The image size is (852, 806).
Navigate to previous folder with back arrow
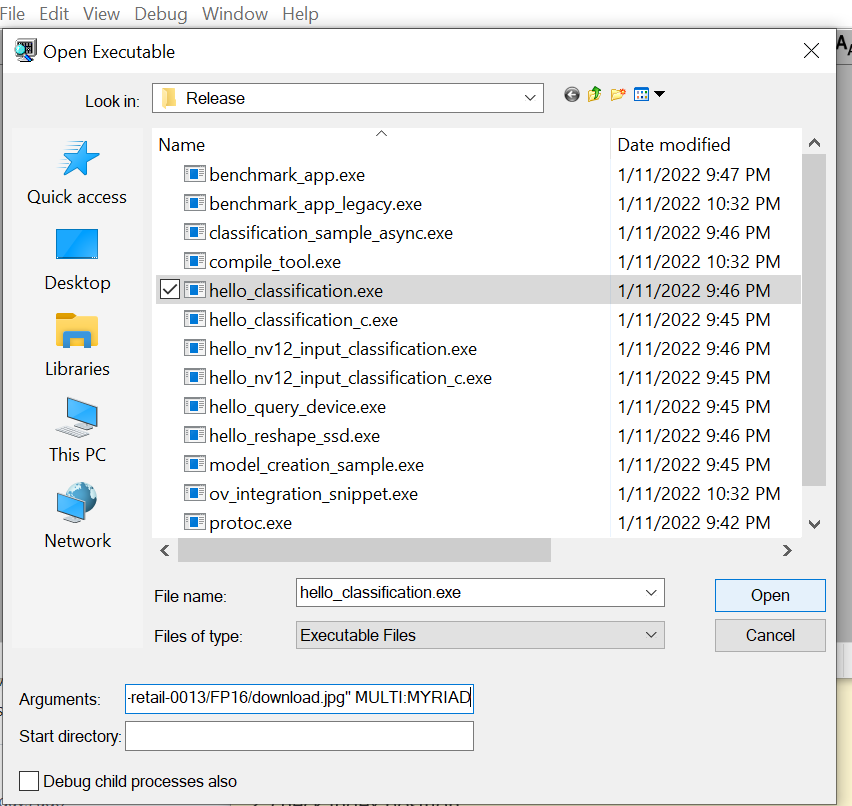click(x=571, y=94)
